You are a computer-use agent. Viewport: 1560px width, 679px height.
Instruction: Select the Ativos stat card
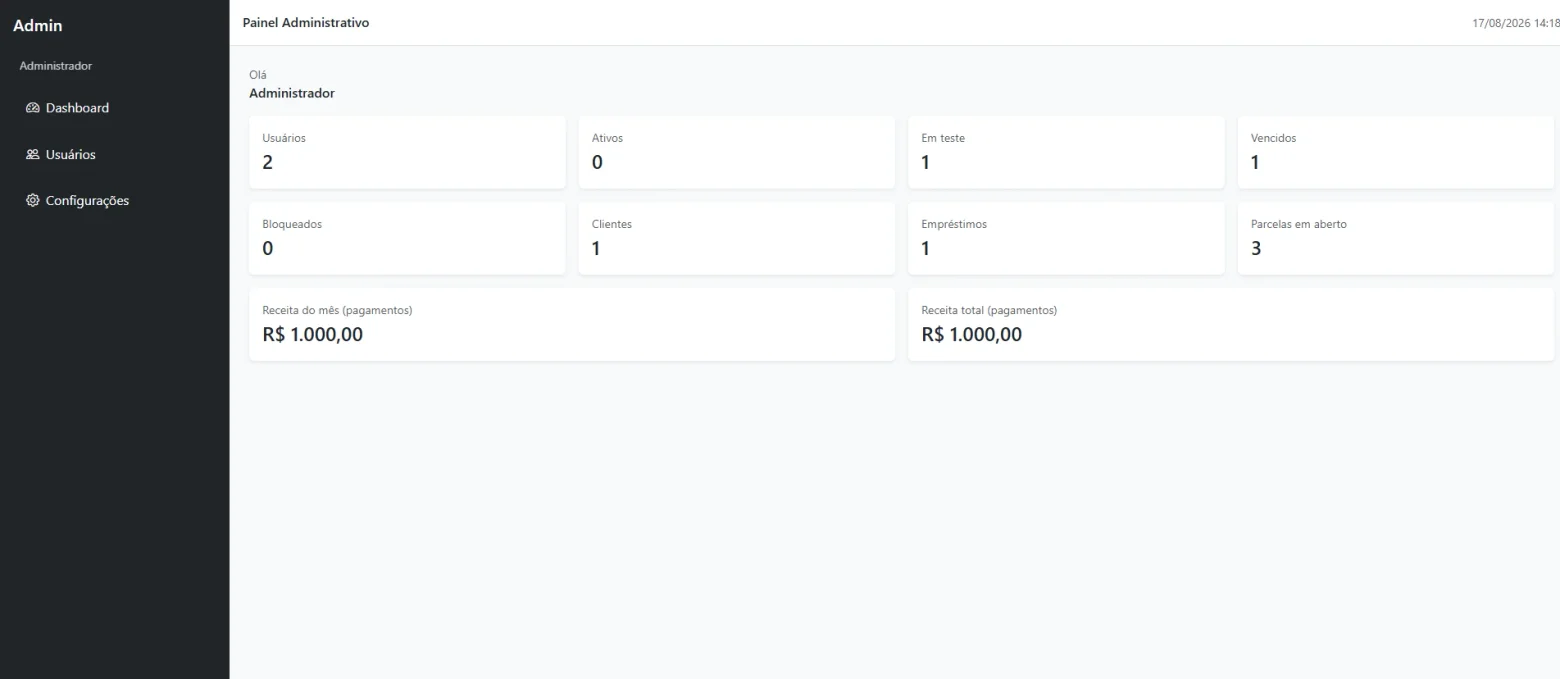tap(737, 152)
